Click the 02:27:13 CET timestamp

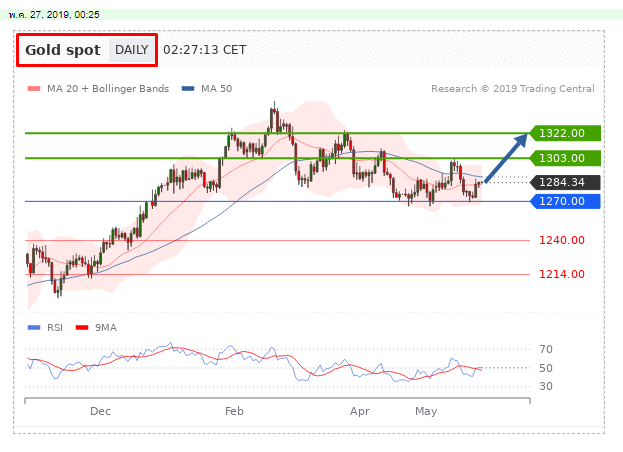[205, 50]
